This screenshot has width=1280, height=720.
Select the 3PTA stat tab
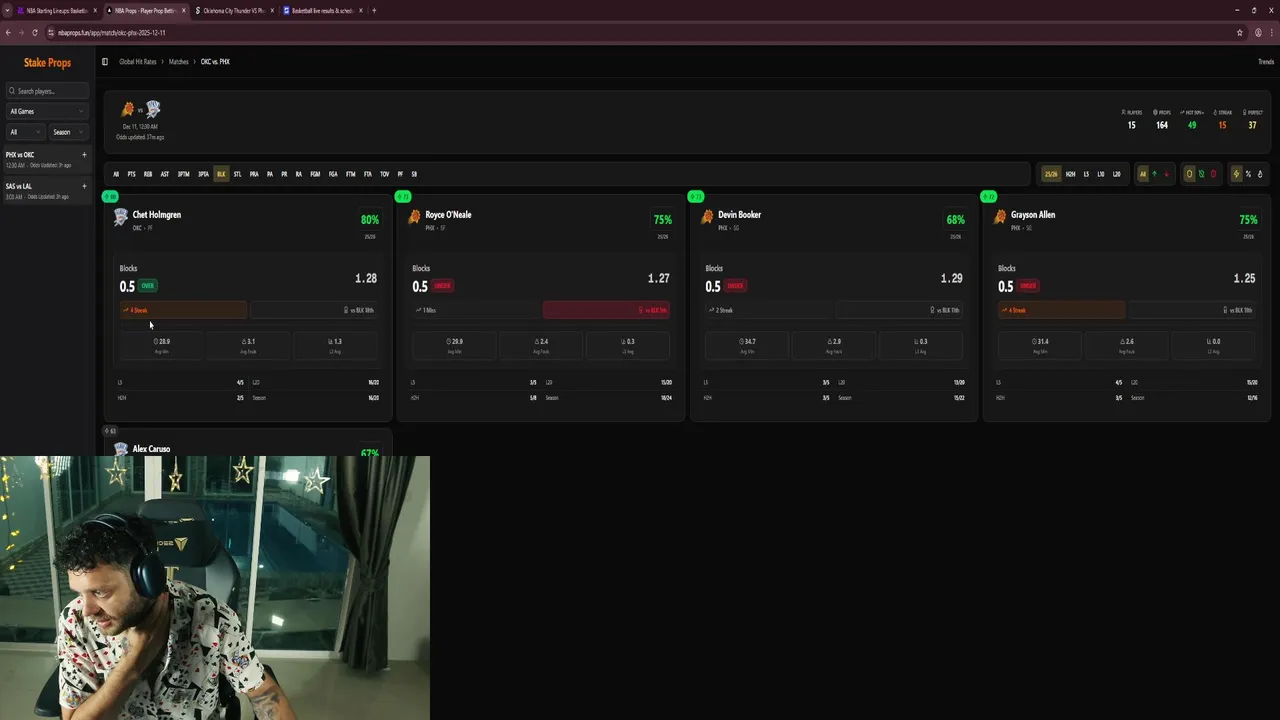tap(203, 174)
